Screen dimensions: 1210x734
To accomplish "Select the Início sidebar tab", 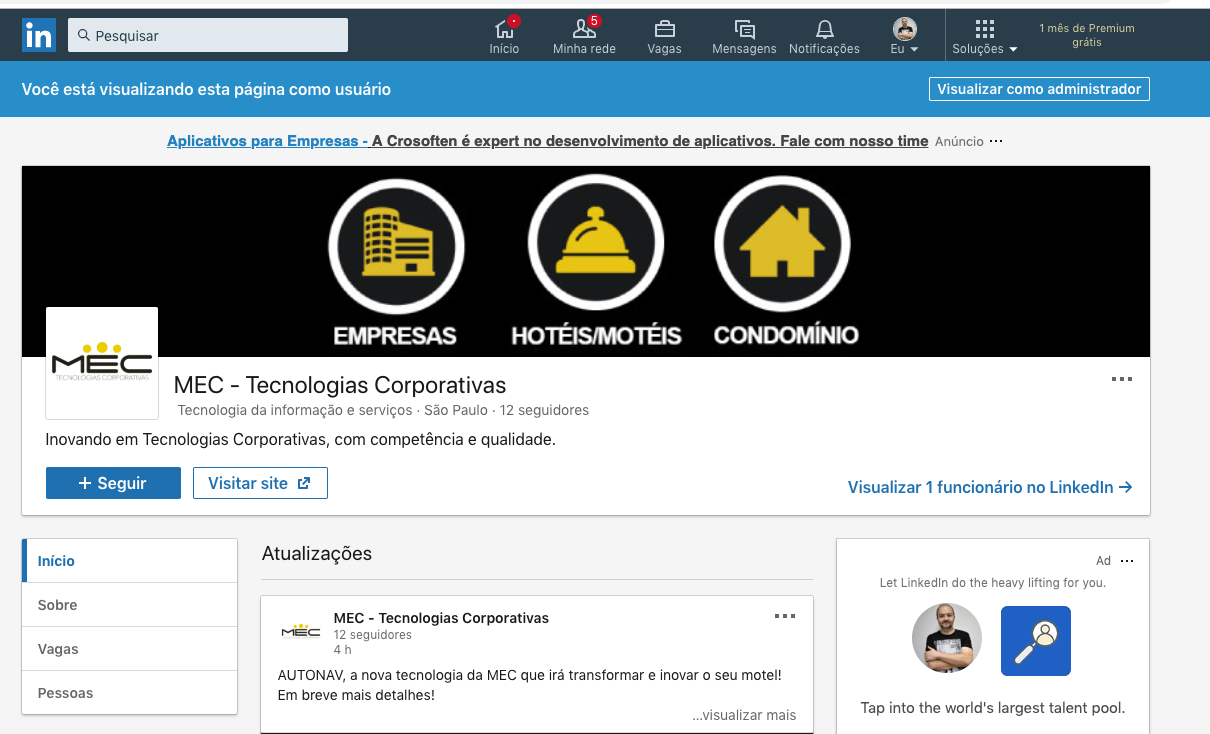I will click(x=130, y=561).
